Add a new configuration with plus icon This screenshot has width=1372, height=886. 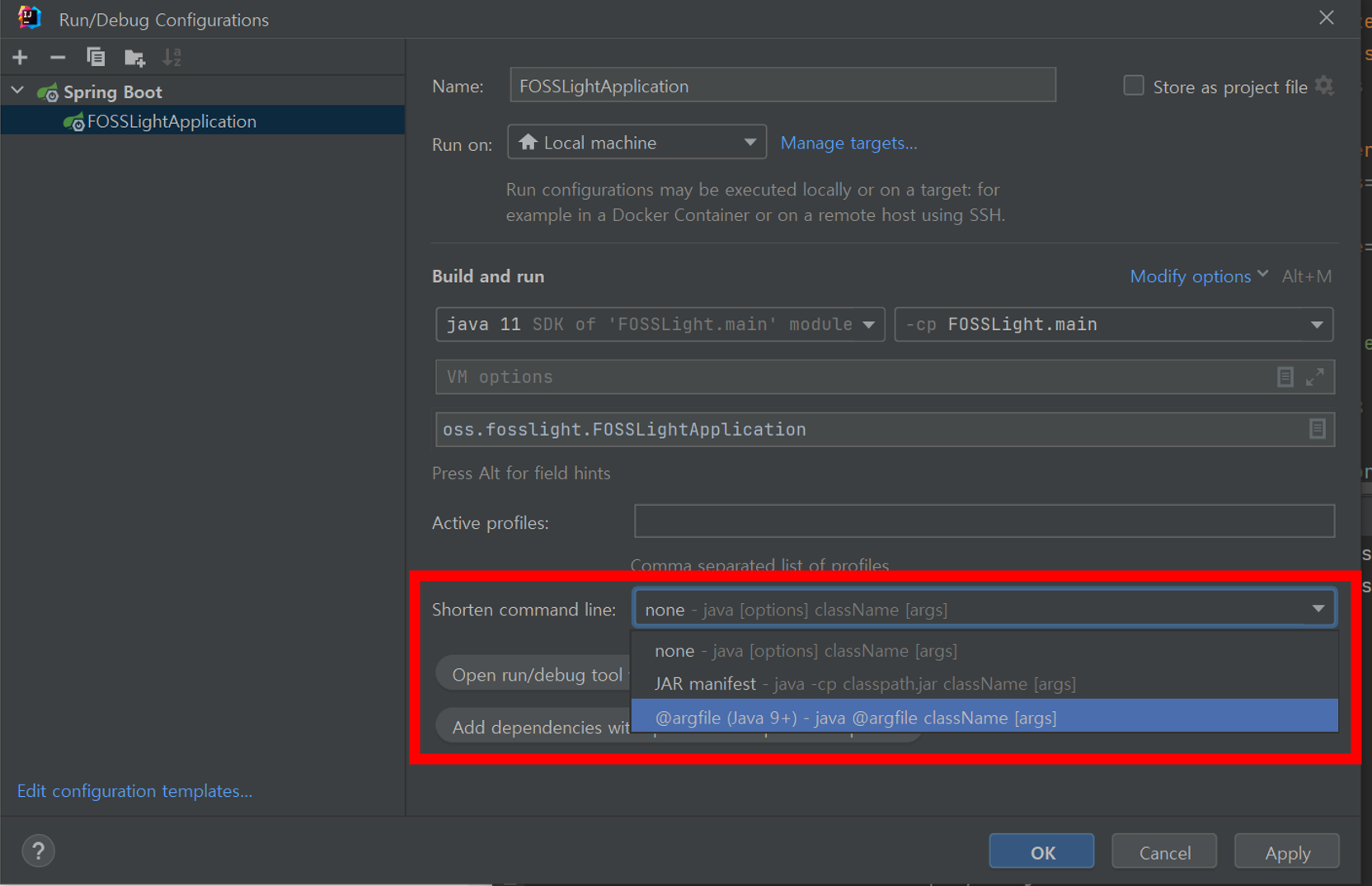tap(21, 57)
